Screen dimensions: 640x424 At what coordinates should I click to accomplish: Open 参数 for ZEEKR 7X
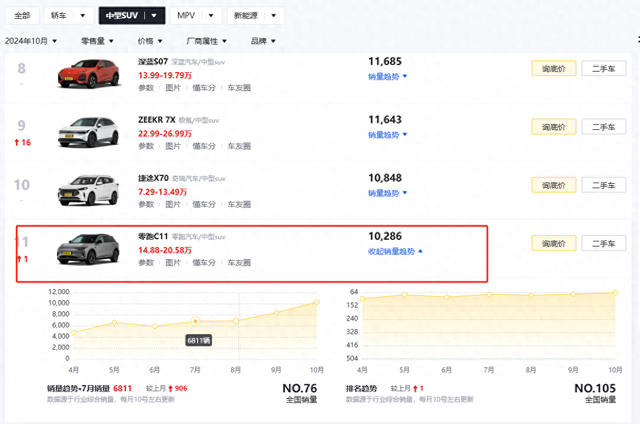pos(146,146)
